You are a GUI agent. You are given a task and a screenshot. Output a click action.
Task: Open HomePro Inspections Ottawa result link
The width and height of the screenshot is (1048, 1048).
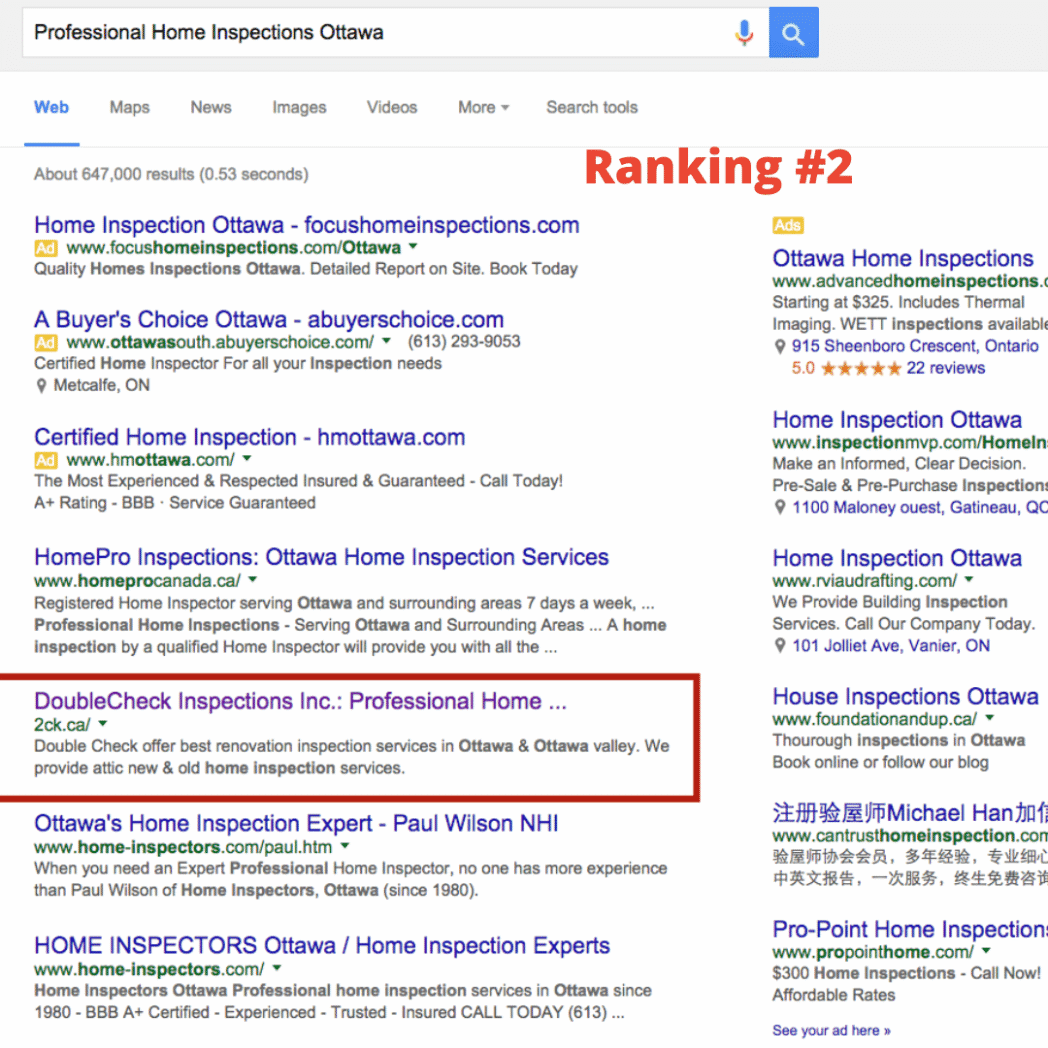(321, 557)
